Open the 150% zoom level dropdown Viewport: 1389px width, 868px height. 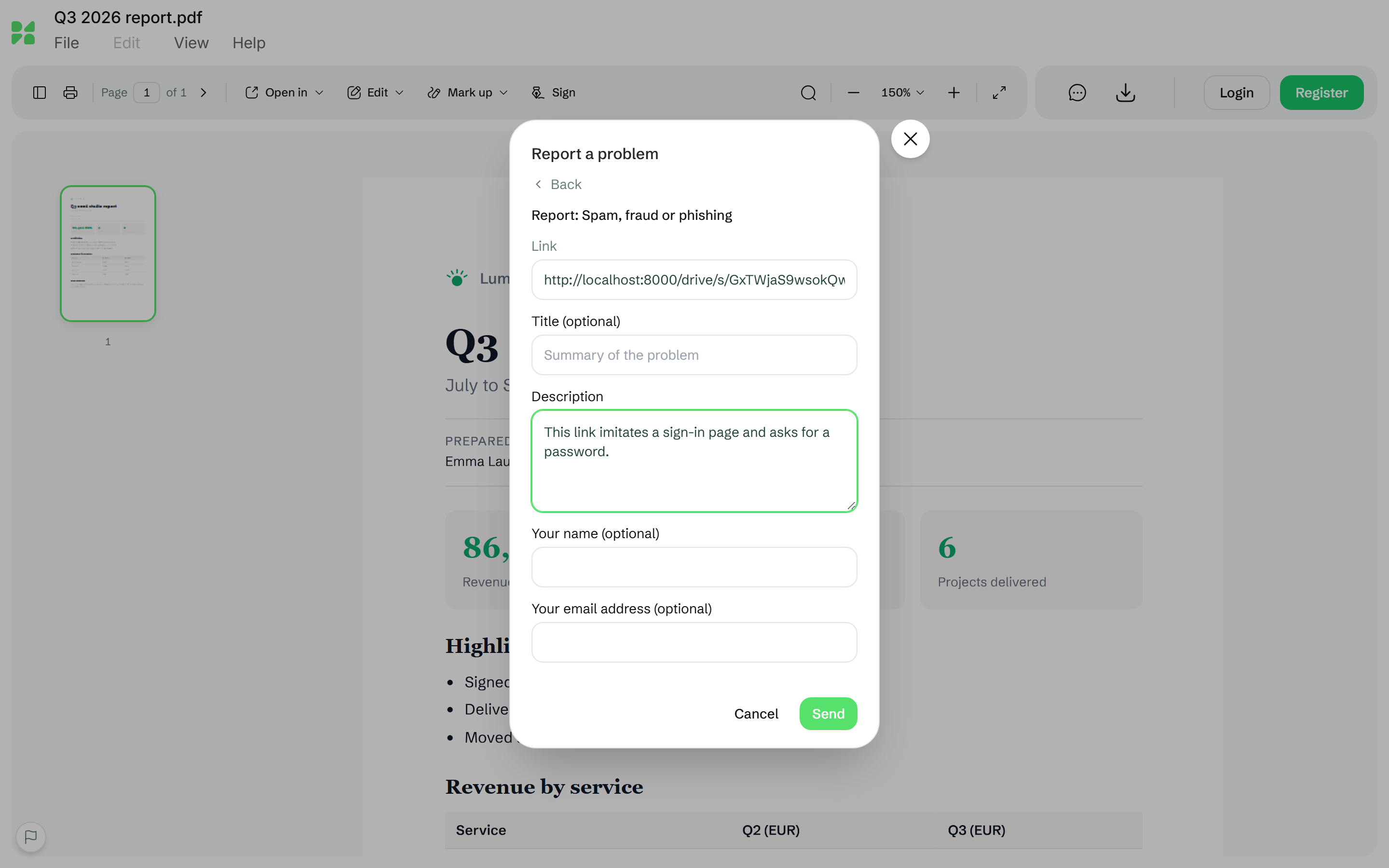coord(903,93)
